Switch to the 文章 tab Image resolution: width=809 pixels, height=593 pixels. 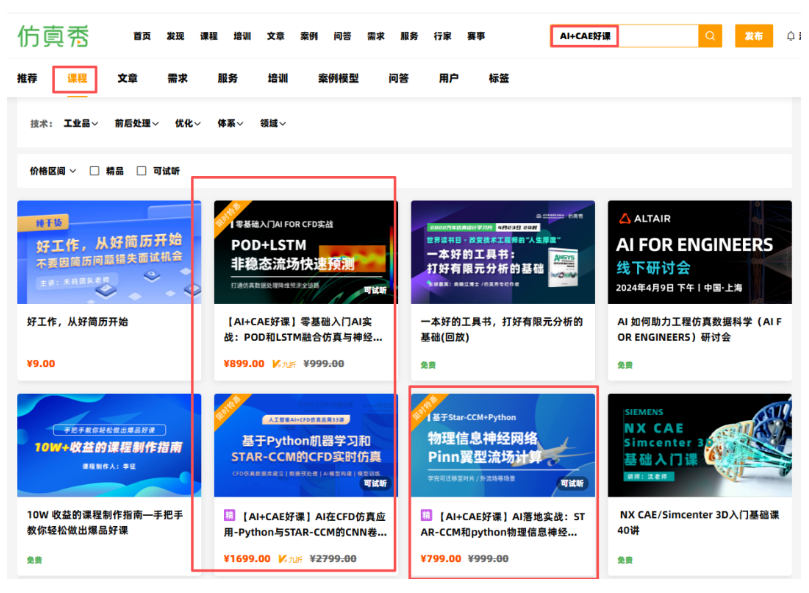click(x=127, y=78)
